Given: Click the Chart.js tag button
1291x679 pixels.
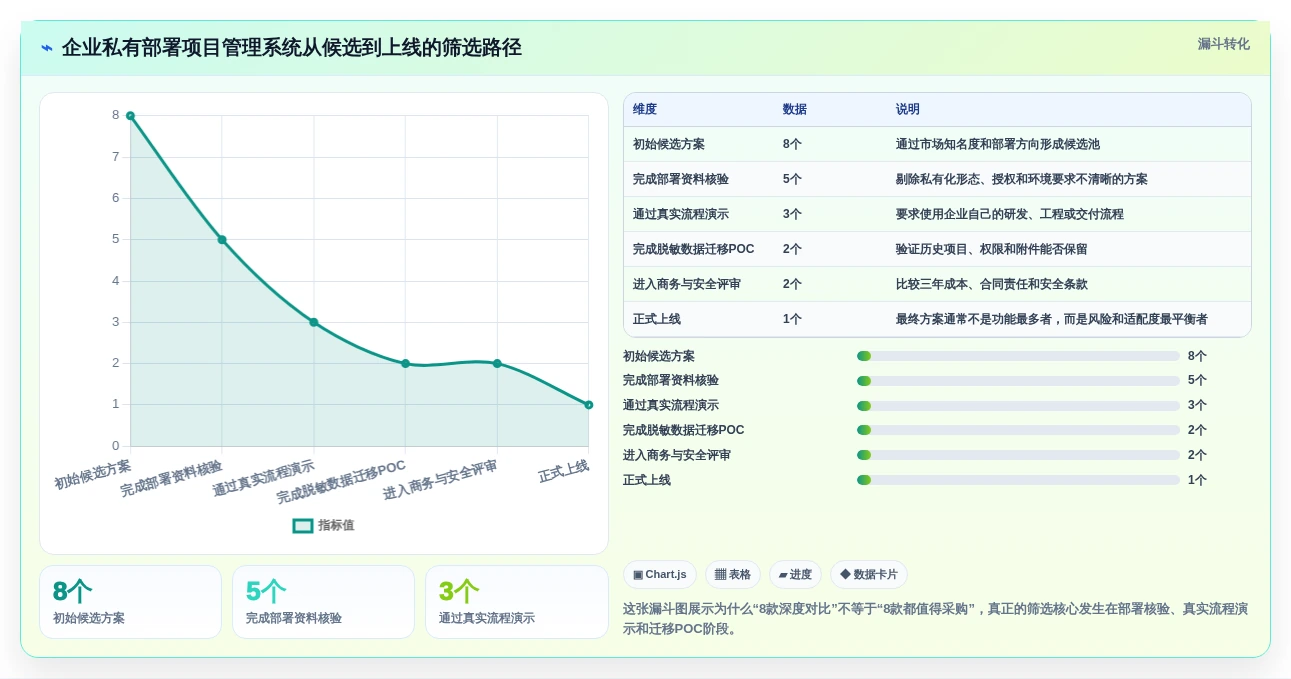Looking at the screenshot, I should tap(660, 574).
